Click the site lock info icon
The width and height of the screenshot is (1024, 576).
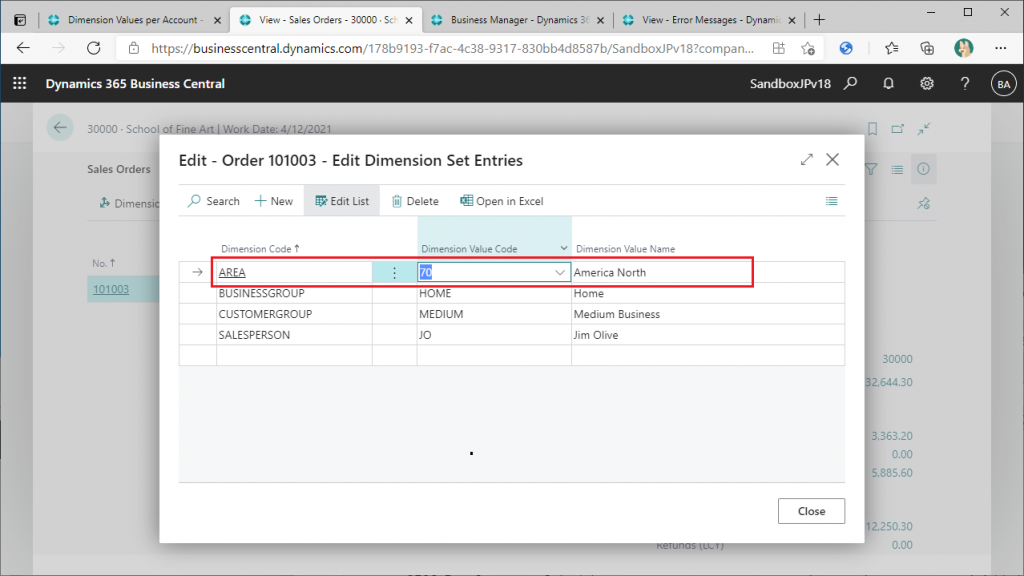(x=134, y=48)
